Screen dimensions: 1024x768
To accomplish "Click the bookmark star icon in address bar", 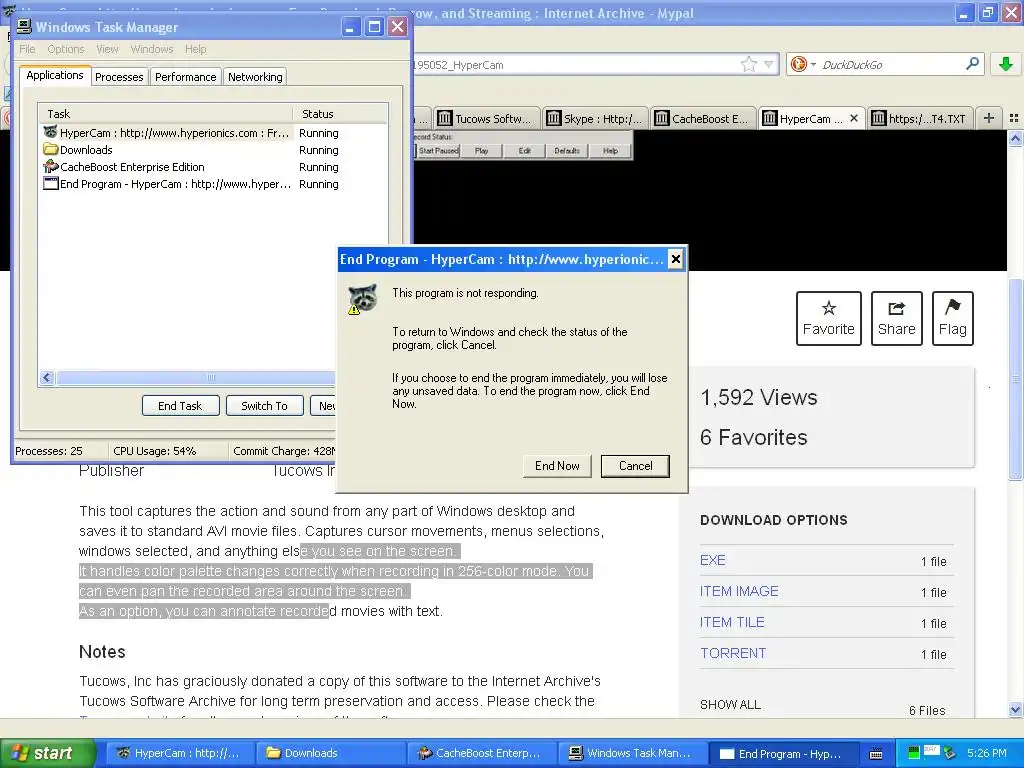I will coord(748,64).
